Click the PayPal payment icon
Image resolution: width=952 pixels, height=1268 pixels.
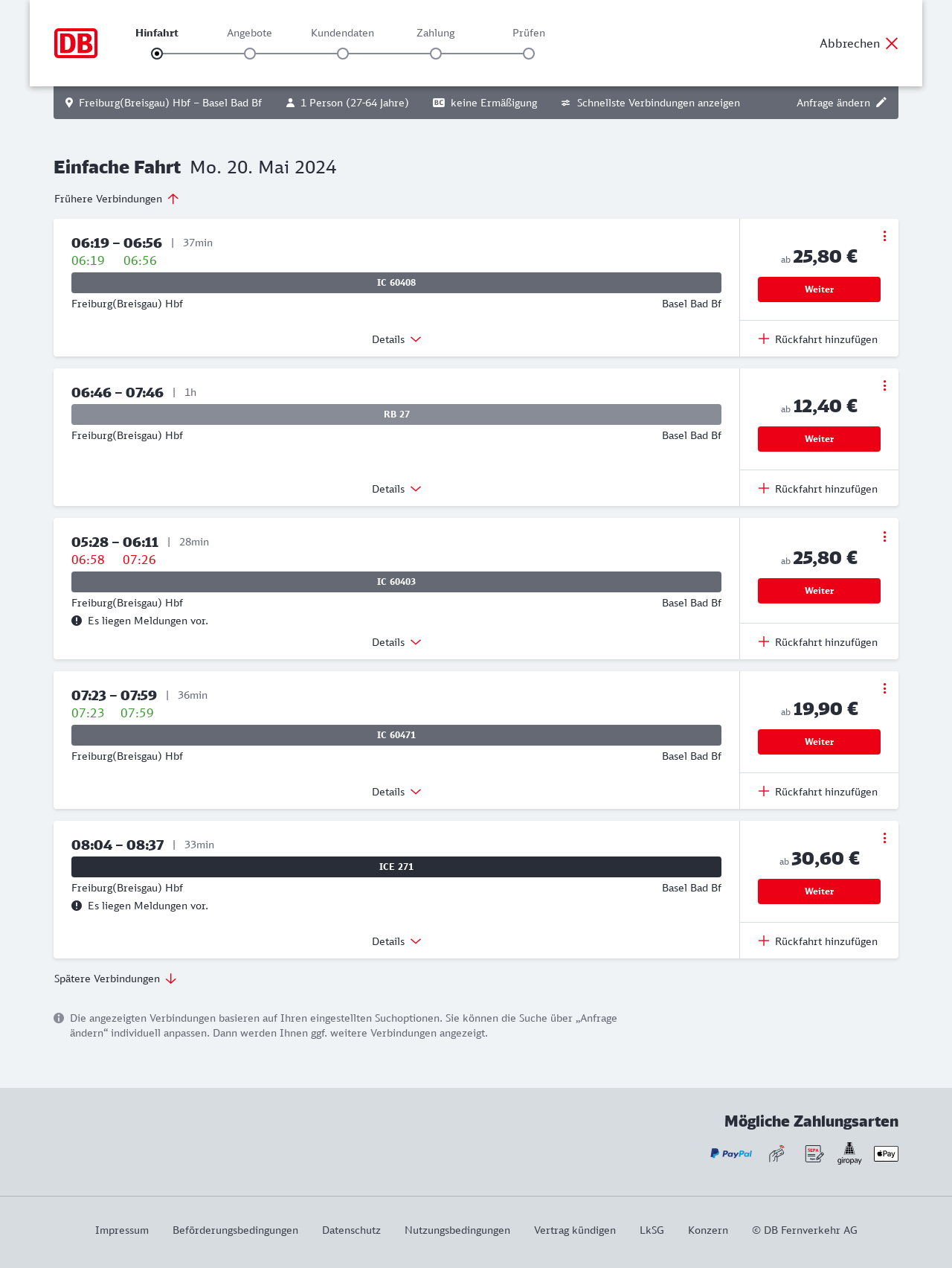(x=731, y=1153)
